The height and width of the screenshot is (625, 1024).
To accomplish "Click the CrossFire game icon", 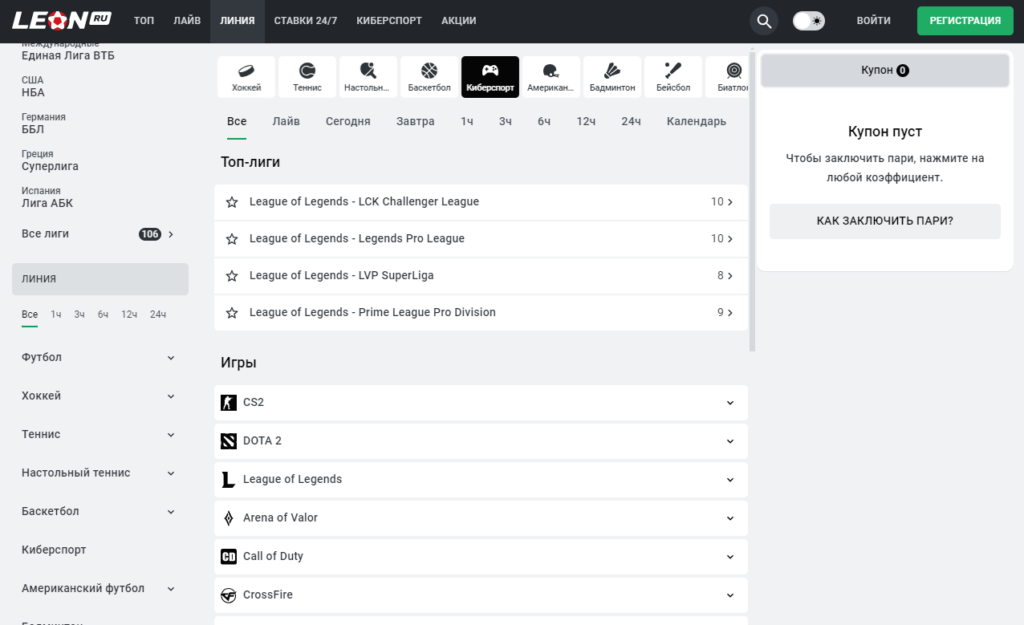I will click(x=229, y=595).
